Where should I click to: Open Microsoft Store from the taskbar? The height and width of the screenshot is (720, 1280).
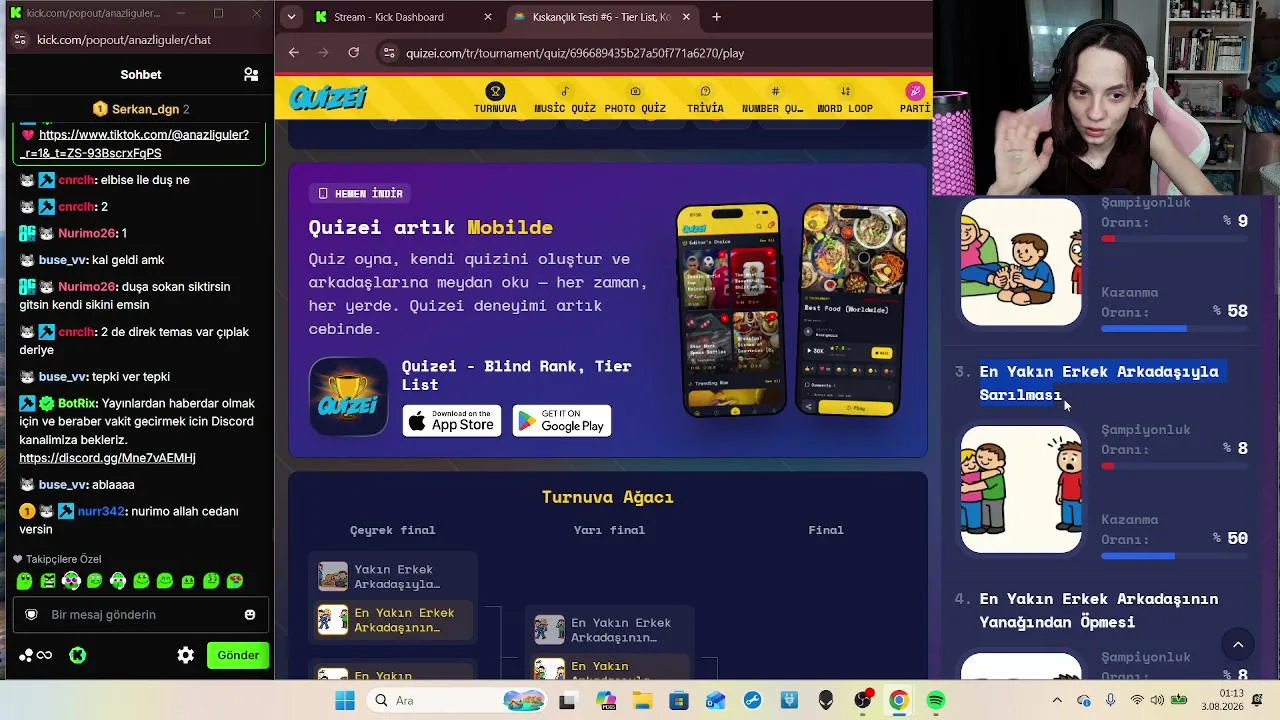point(679,701)
